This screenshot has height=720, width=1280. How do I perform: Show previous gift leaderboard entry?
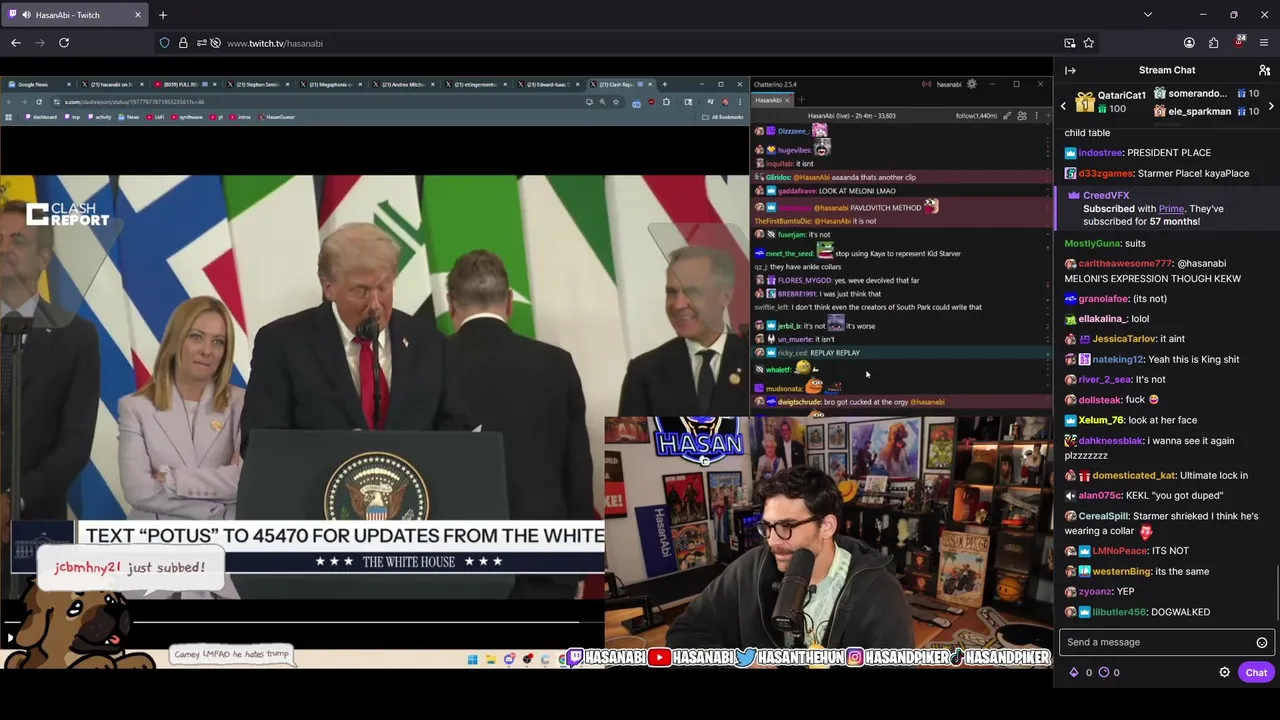click(1064, 105)
